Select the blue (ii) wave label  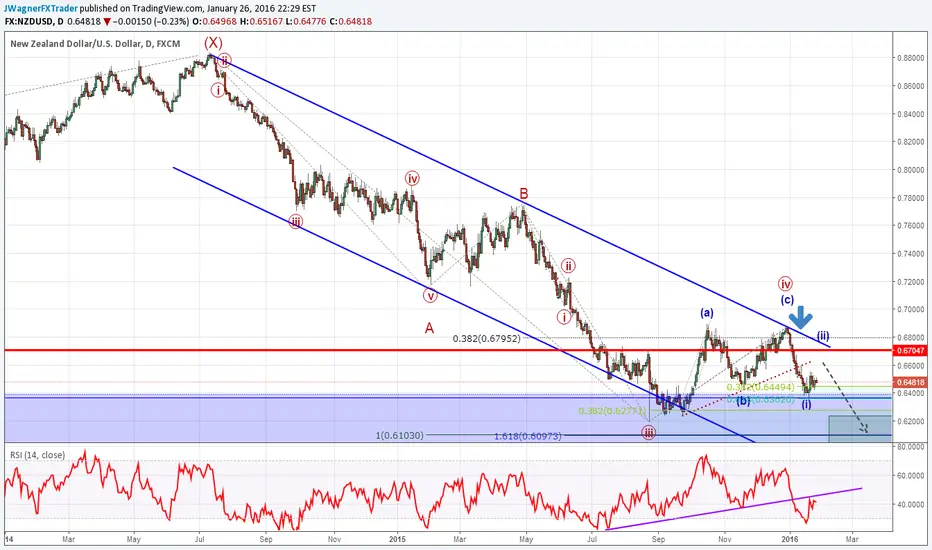tap(823, 335)
